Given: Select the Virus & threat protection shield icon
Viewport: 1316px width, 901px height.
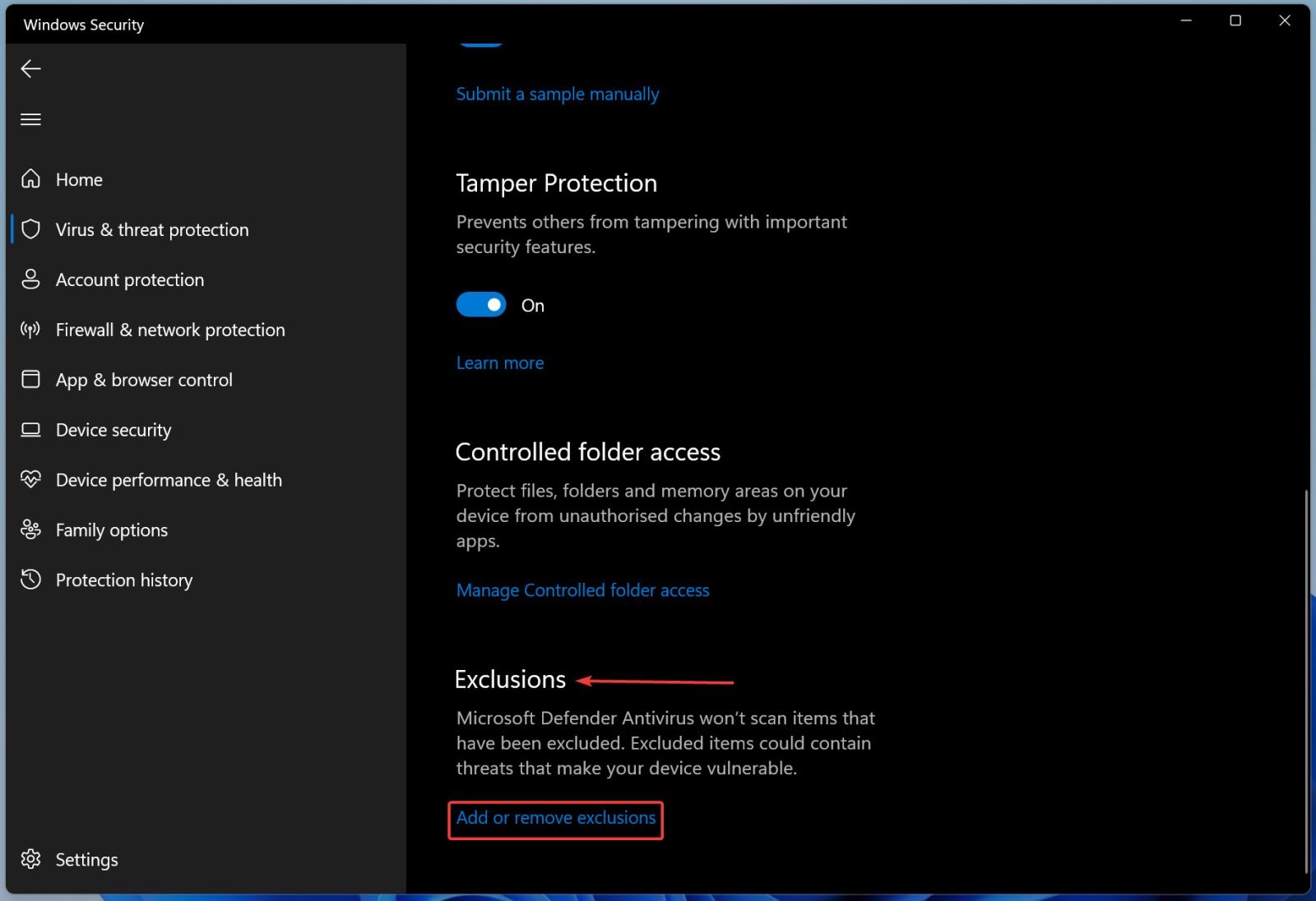Looking at the screenshot, I should coord(31,229).
